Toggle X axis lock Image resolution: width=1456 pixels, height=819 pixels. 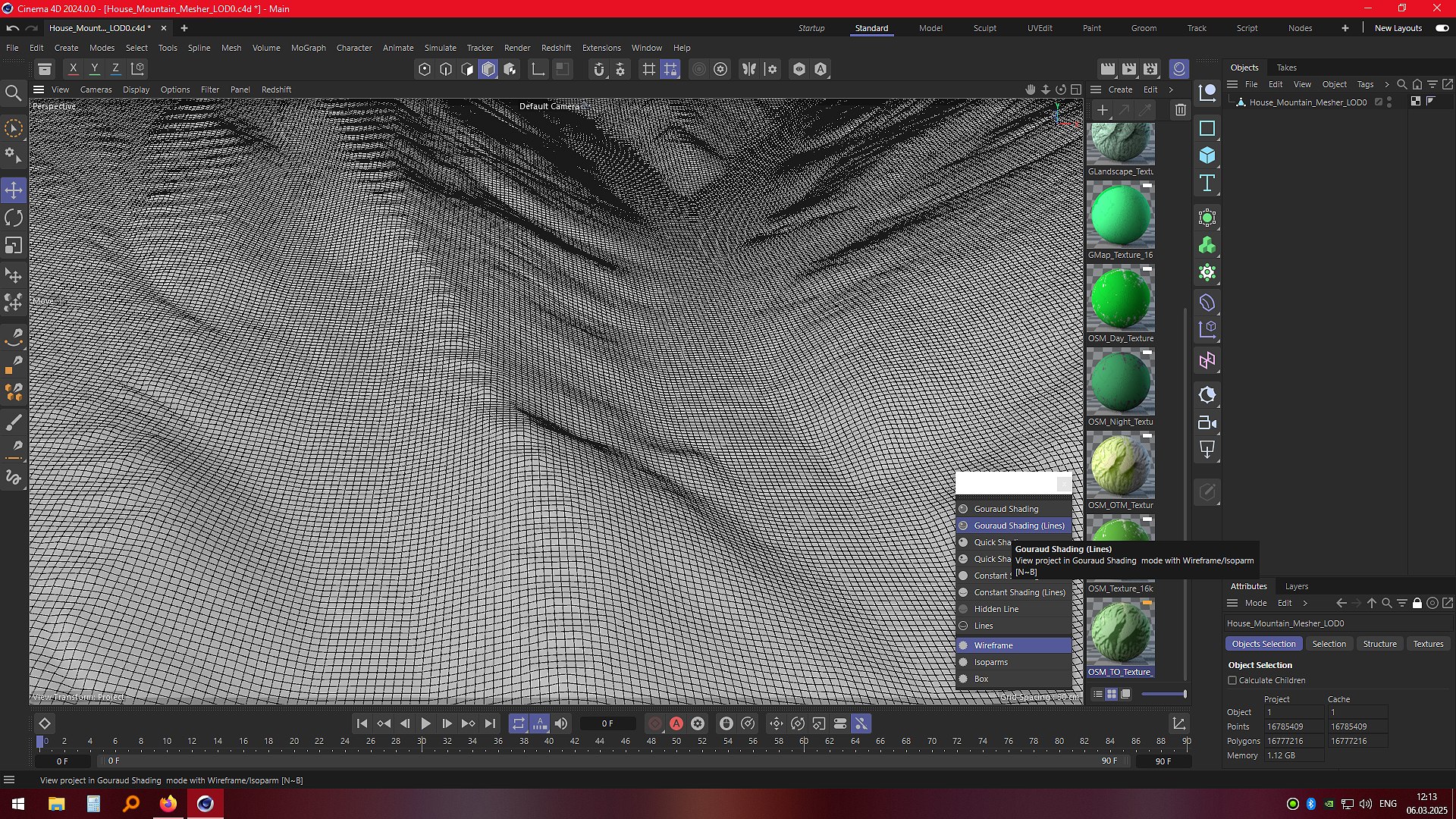74,68
